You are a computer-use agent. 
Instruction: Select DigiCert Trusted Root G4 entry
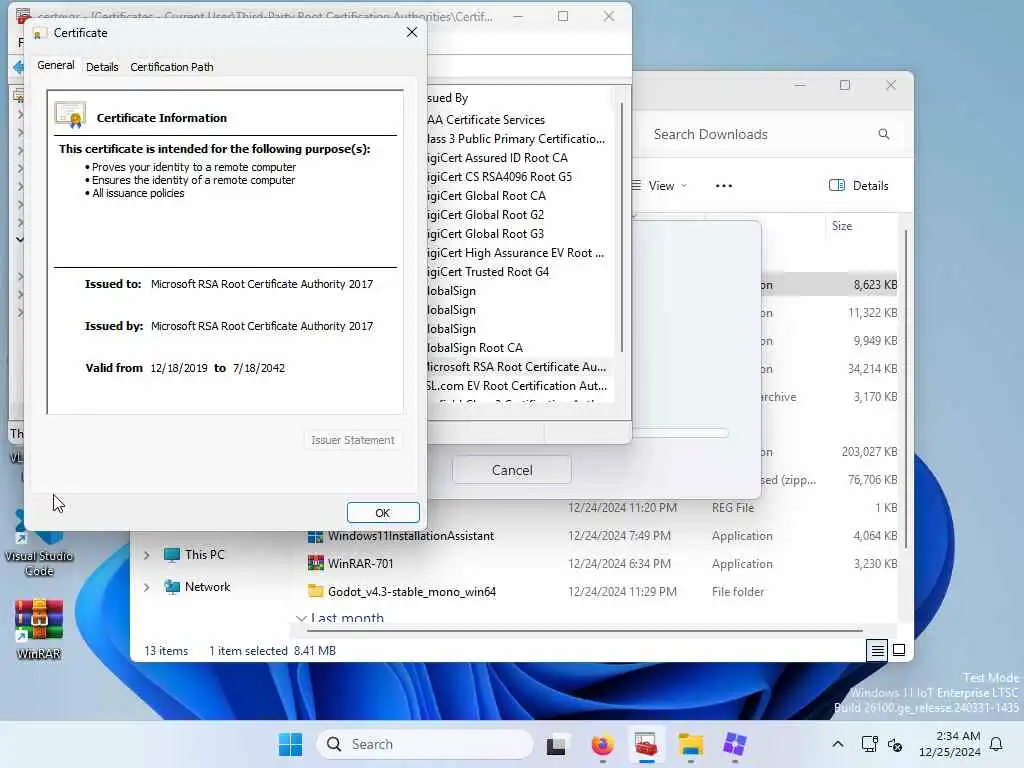(x=488, y=272)
